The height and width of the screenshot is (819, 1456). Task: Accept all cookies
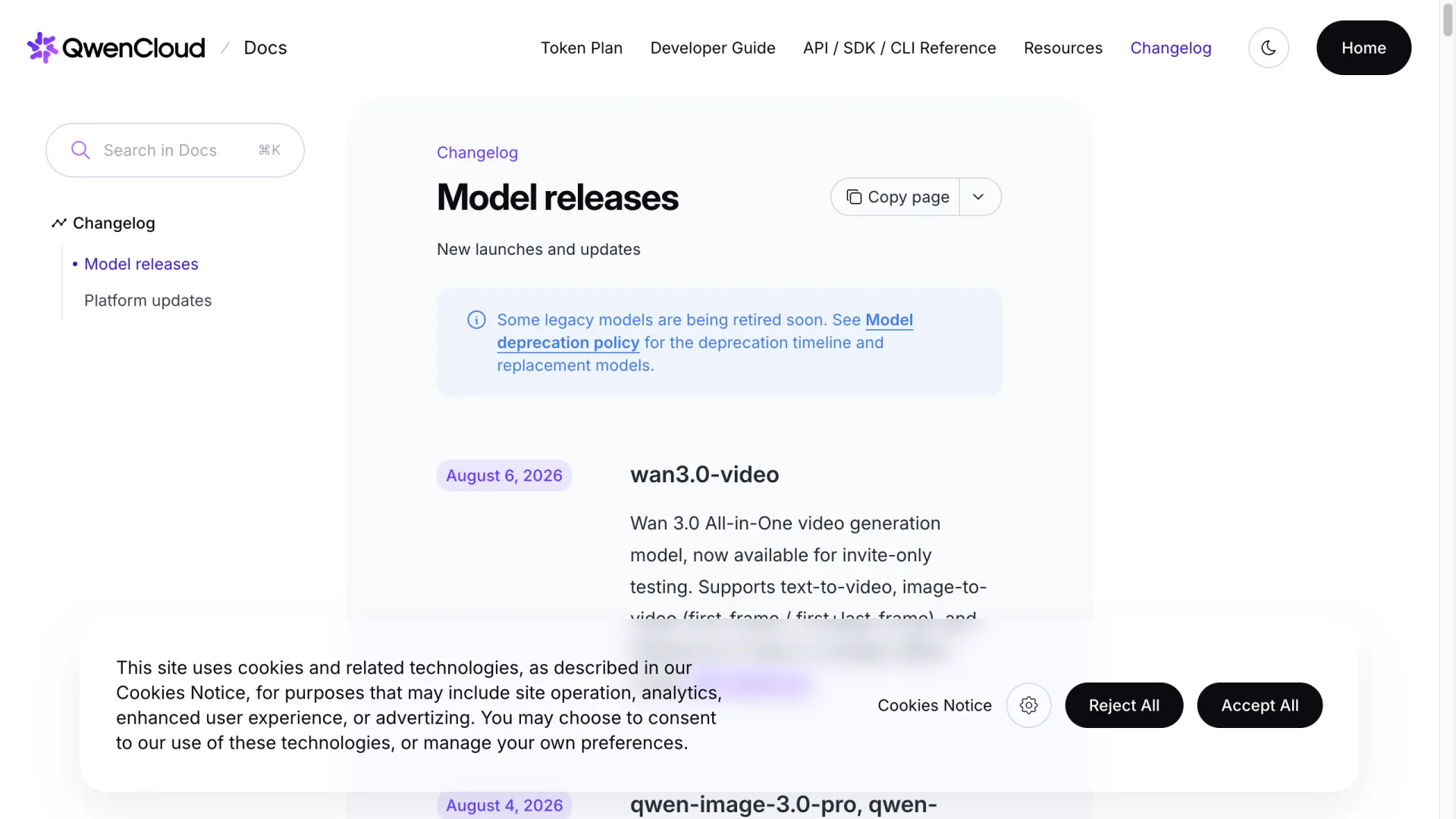(x=1260, y=705)
